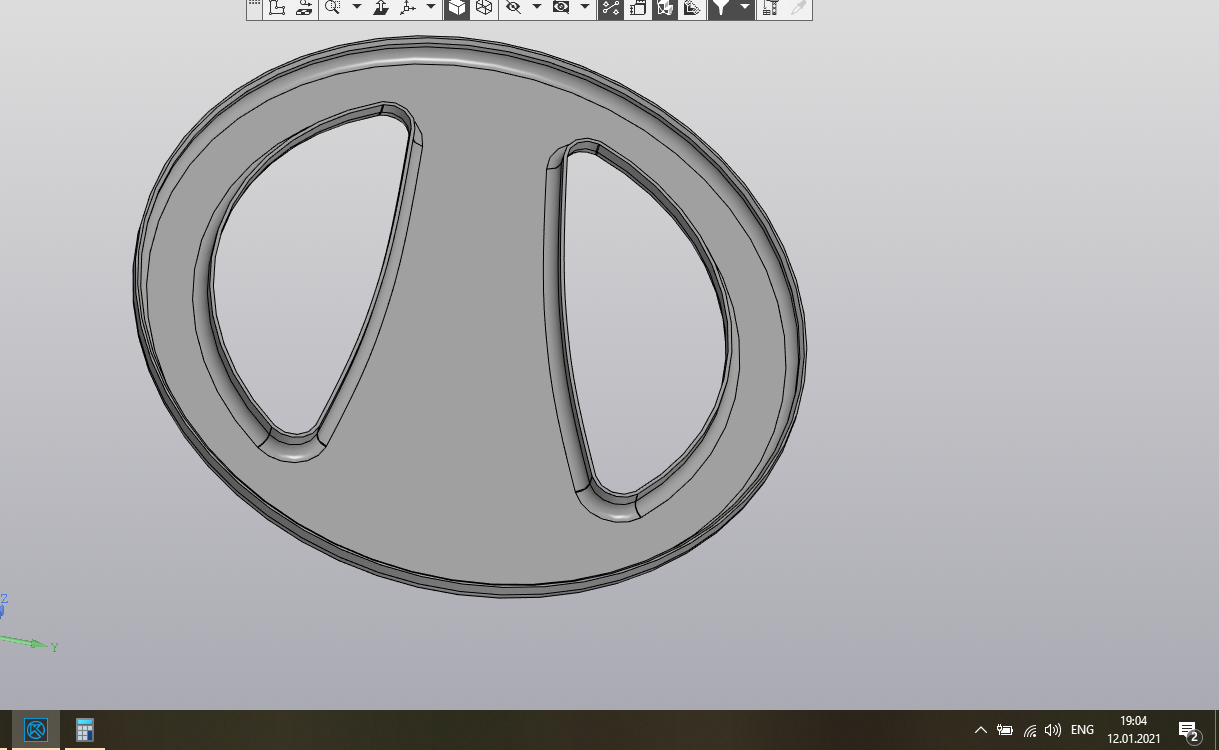Show hidden system tray icons
The height and width of the screenshot is (750, 1219).
[981, 730]
